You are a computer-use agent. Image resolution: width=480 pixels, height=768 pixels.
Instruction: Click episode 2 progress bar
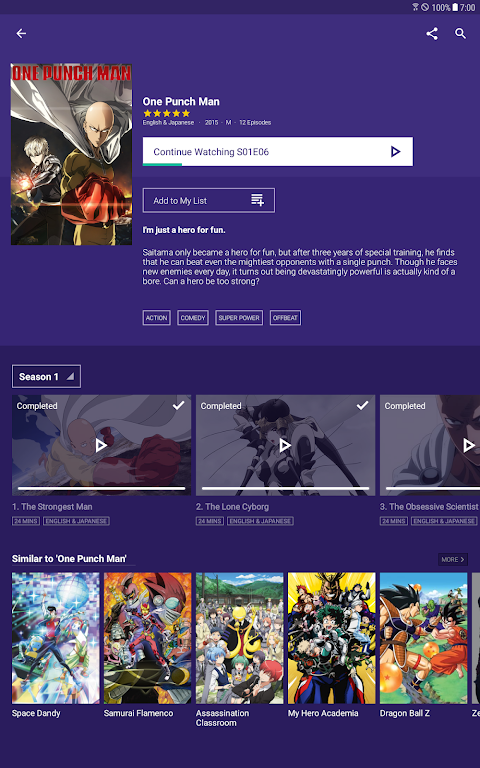coord(285,488)
